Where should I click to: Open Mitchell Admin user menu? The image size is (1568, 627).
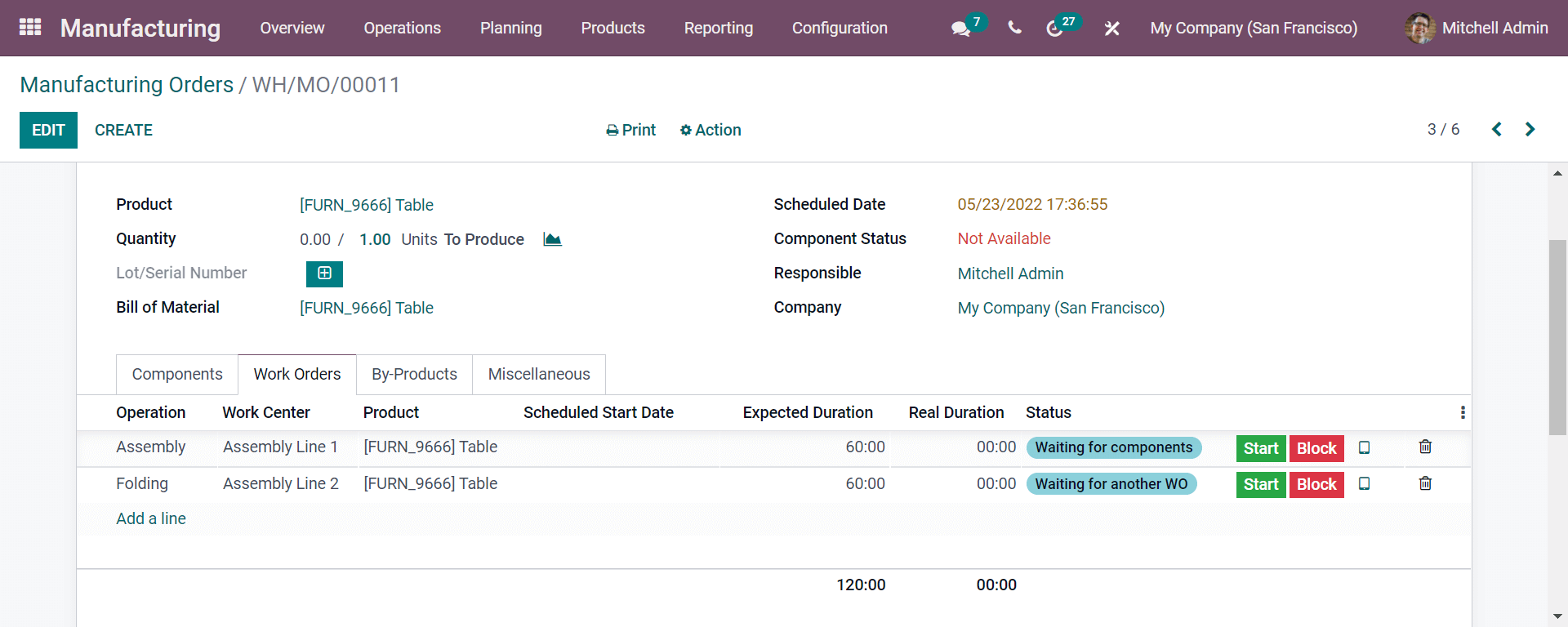click(1477, 28)
